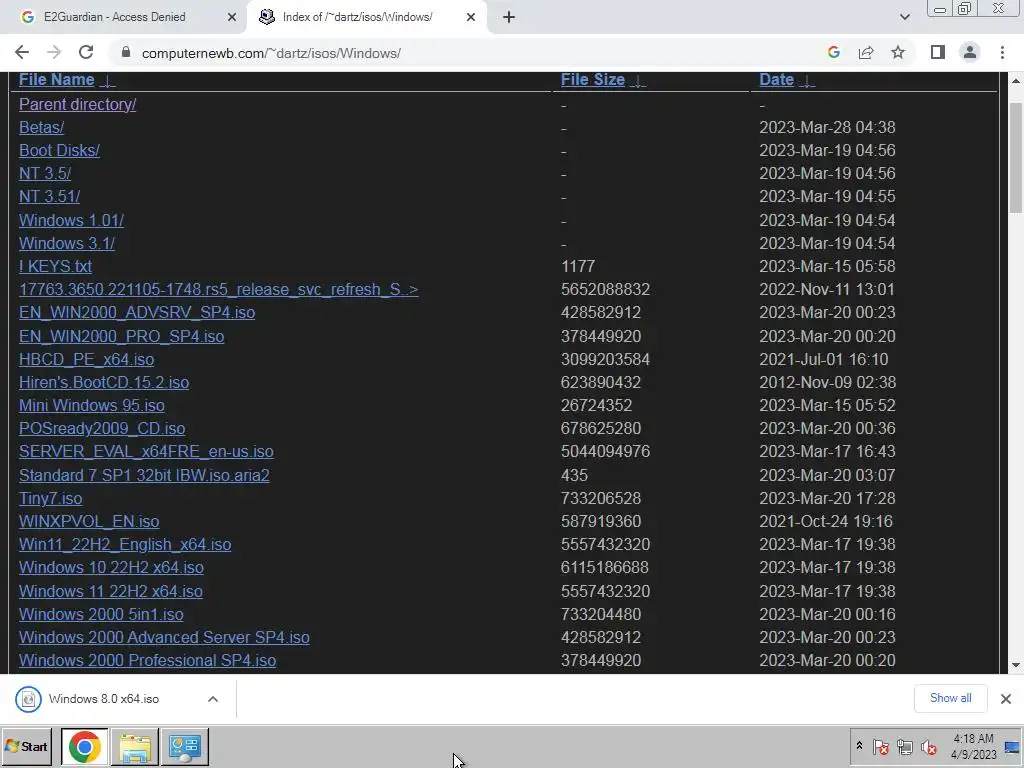Open the ! KEYS.txt file
Image resolution: width=1024 pixels, height=768 pixels.
tap(56, 266)
